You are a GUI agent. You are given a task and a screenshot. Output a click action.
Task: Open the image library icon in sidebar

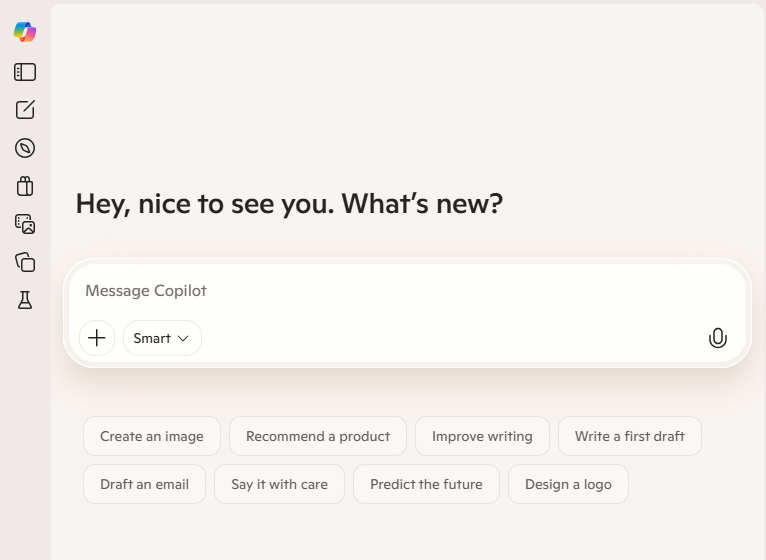(25, 224)
